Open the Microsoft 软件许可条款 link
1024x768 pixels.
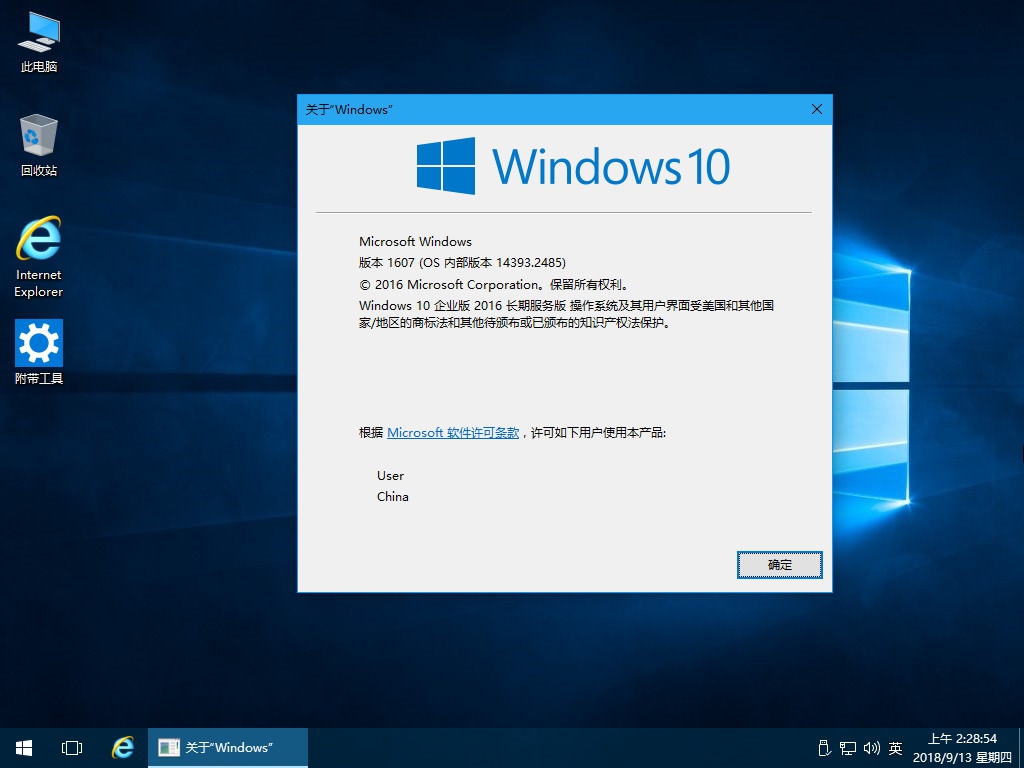pyautogui.click(x=453, y=432)
